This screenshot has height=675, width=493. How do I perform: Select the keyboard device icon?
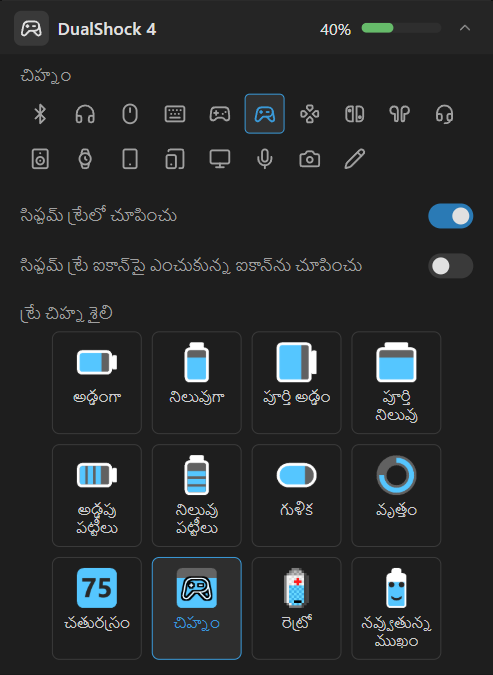175,114
